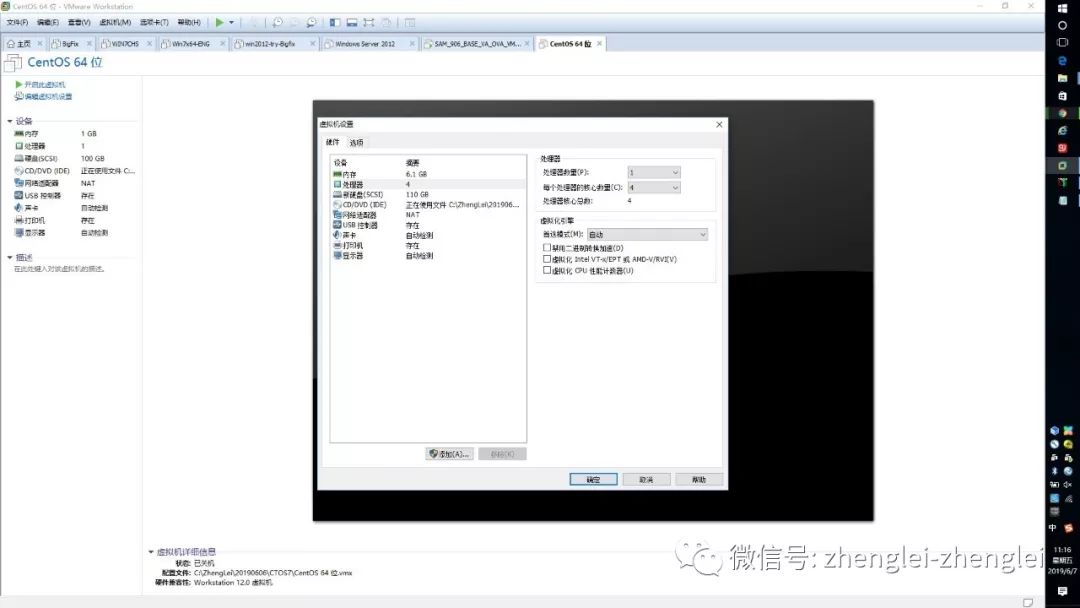Image resolution: width=1080 pixels, height=608 pixels.
Task: Click the green power-on play button in toolbar
Action: click(219, 23)
